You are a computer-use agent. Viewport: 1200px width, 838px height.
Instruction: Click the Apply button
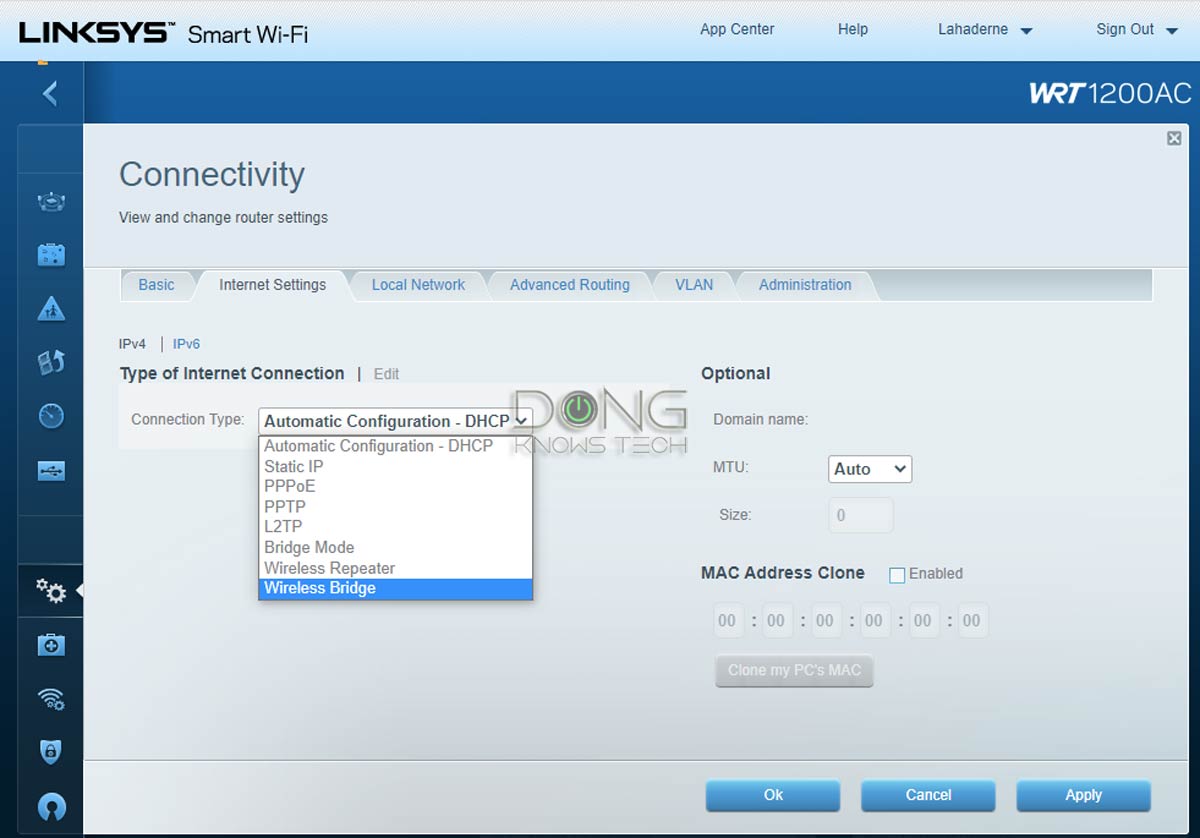[x=1083, y=795]
